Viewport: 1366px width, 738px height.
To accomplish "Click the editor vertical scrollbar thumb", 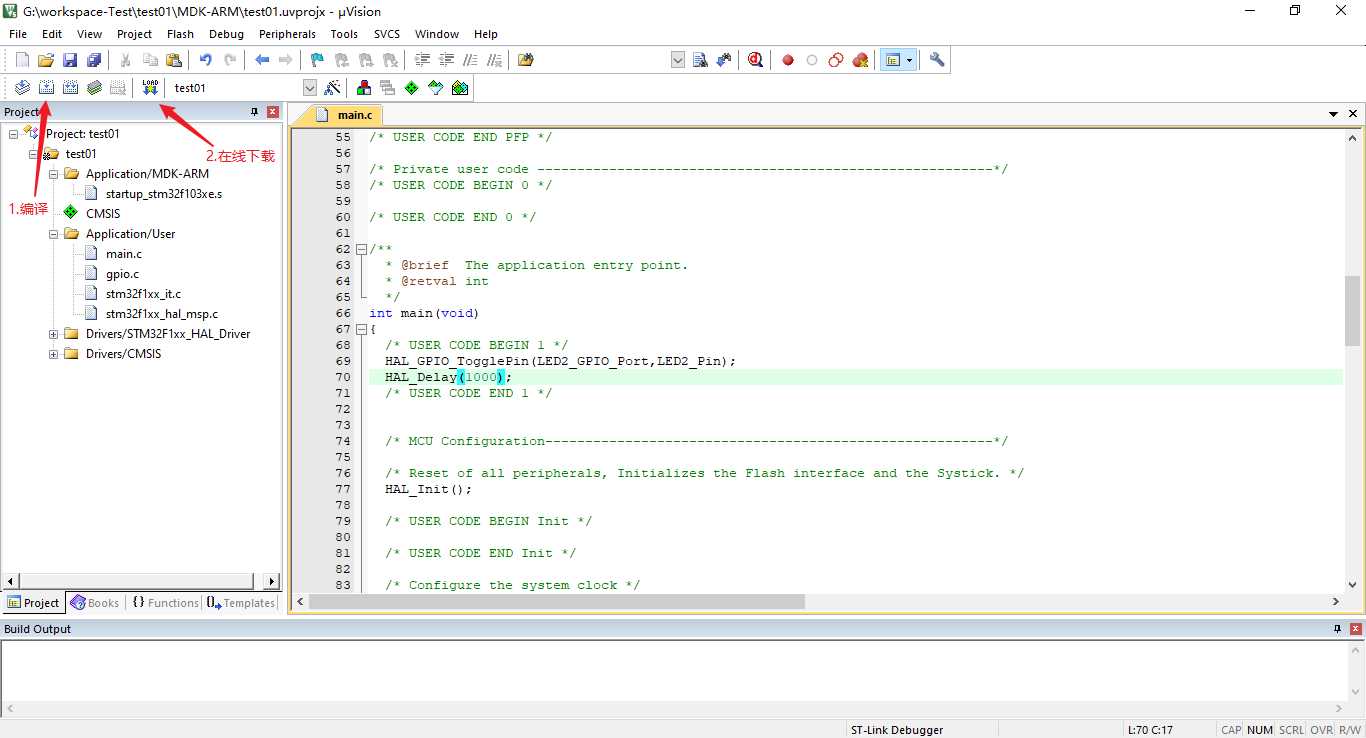I will pyautogui.click(x=1352, y=310).
